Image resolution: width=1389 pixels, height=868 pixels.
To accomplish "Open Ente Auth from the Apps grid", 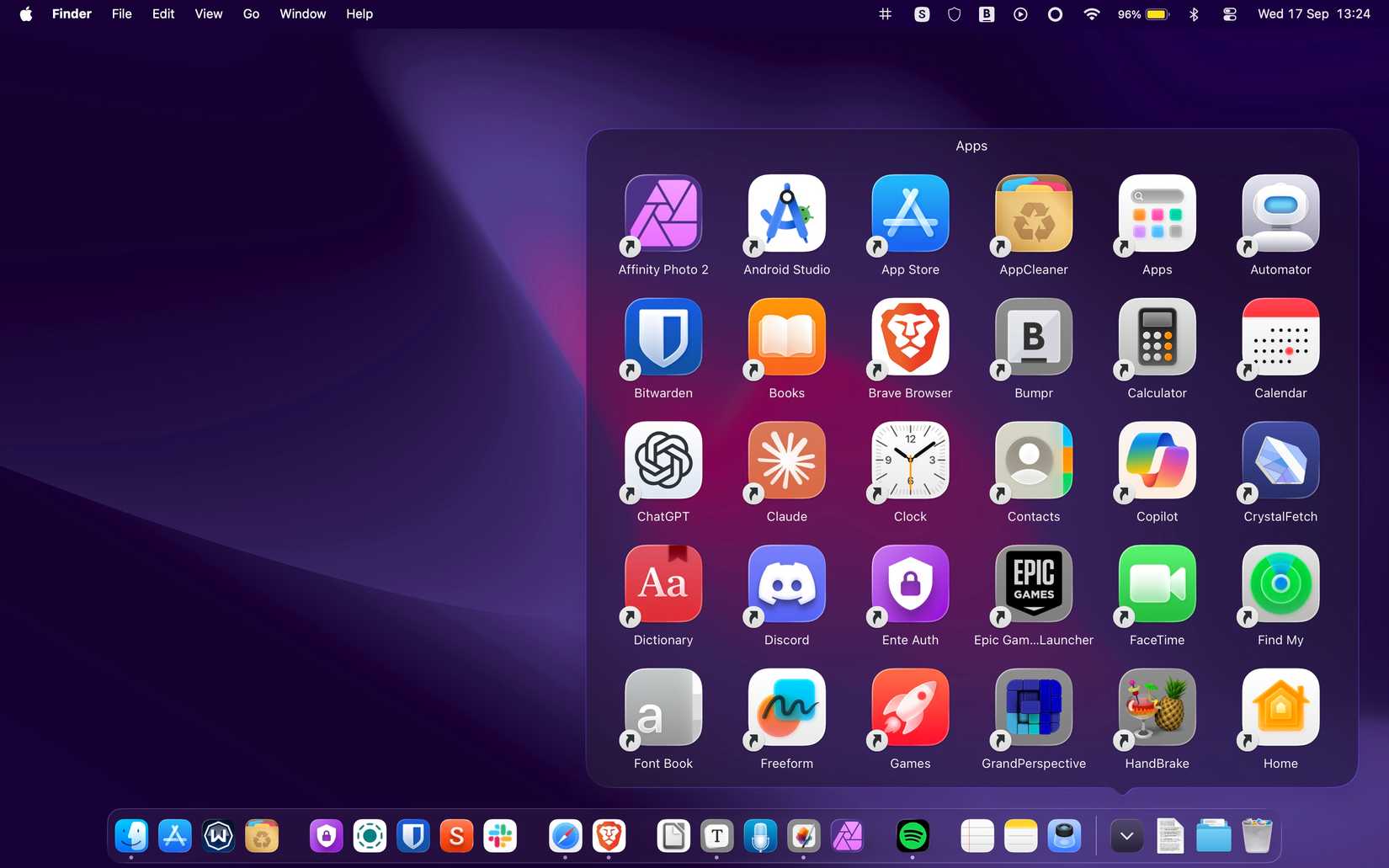I will [910, 583].
